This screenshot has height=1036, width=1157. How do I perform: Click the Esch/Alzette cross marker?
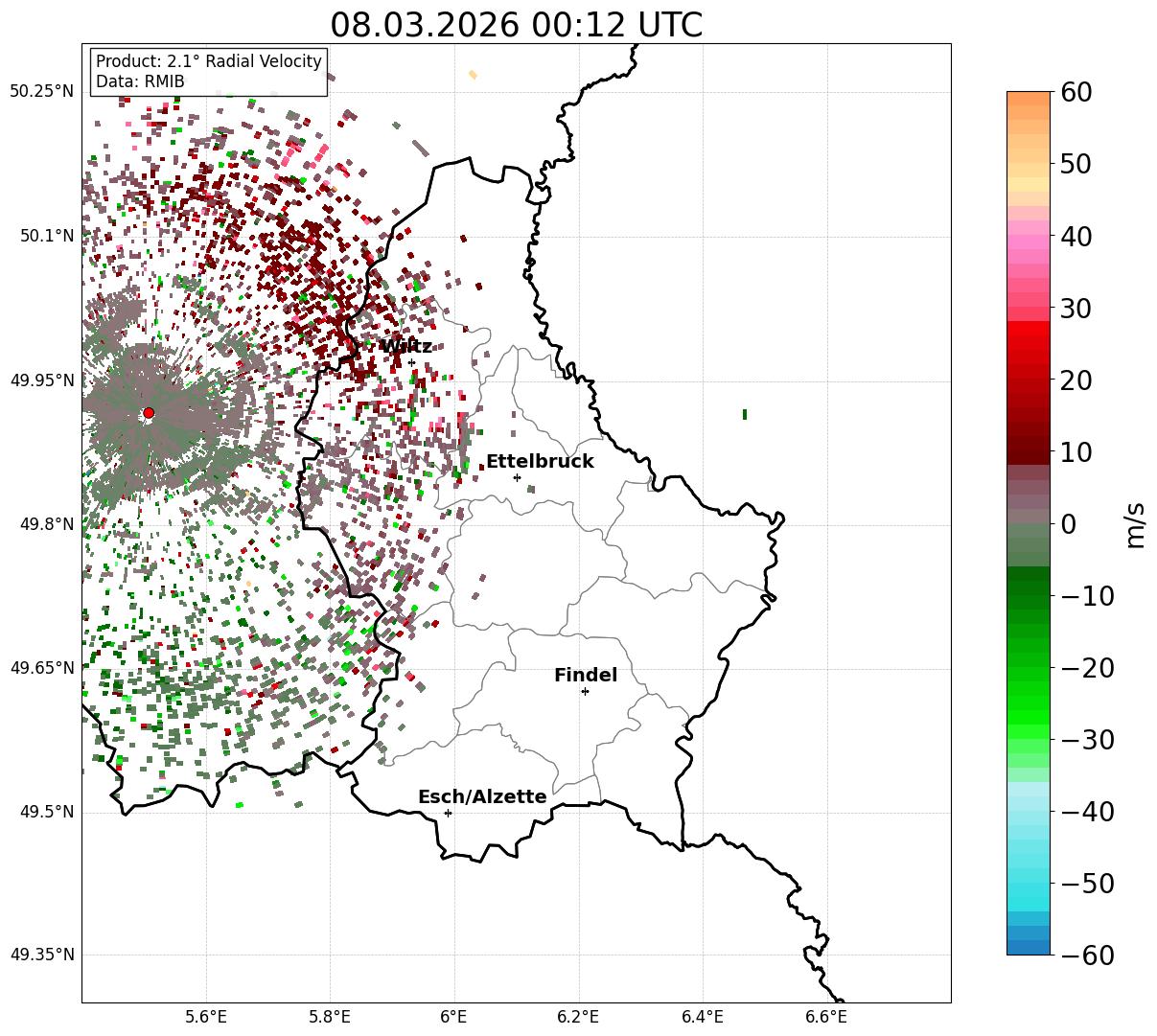coord(448,813)
